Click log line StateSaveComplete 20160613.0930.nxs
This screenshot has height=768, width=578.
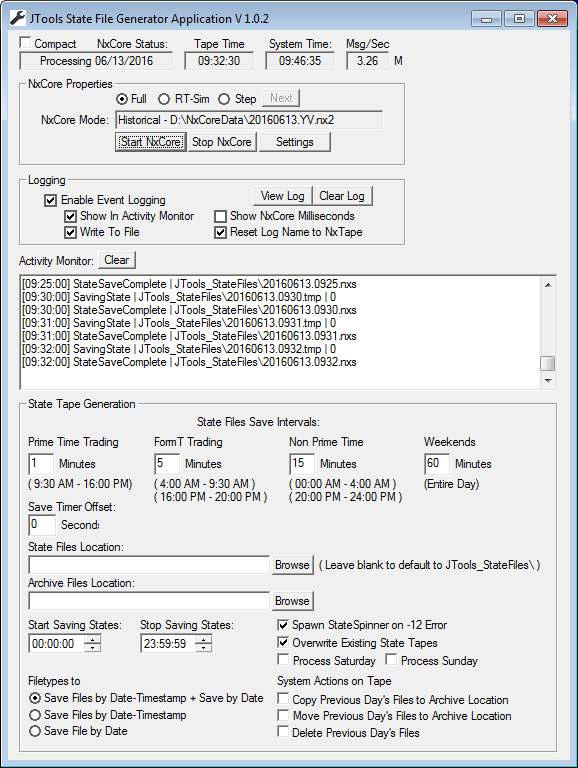(189, 310)
